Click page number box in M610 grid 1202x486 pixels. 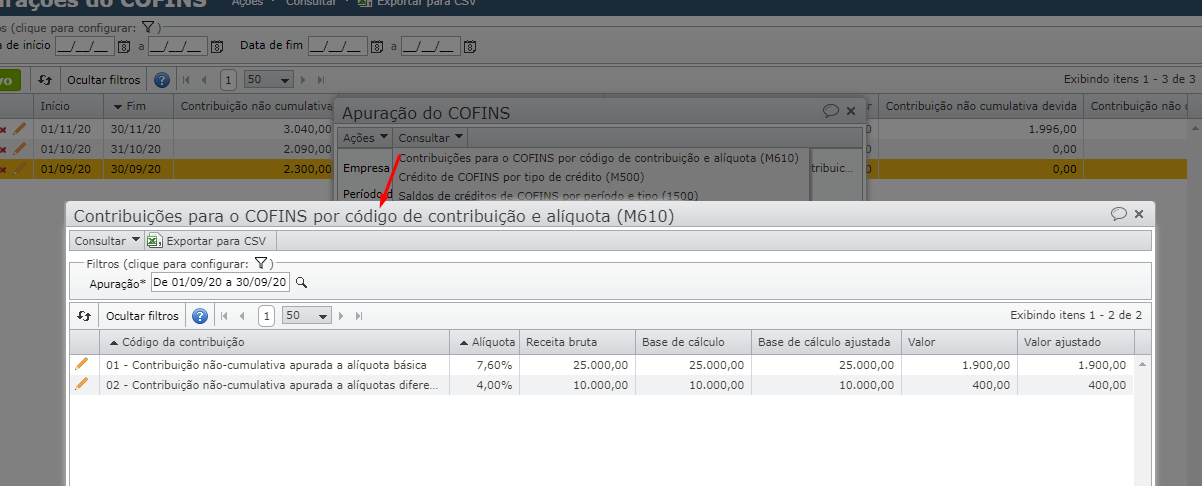coord(266,316)
